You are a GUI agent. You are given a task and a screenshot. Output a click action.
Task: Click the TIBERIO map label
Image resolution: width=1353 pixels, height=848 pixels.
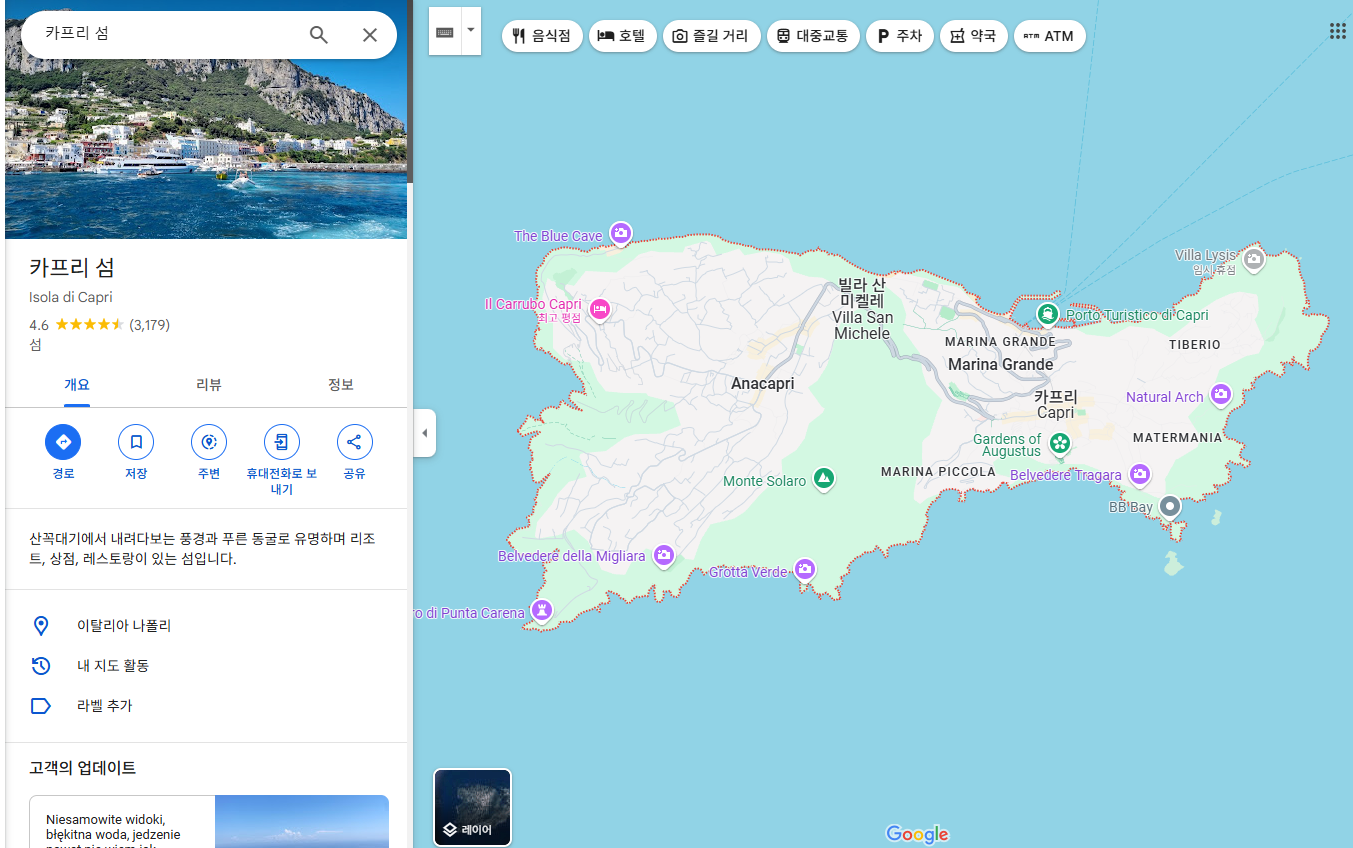coord(1195,344)
